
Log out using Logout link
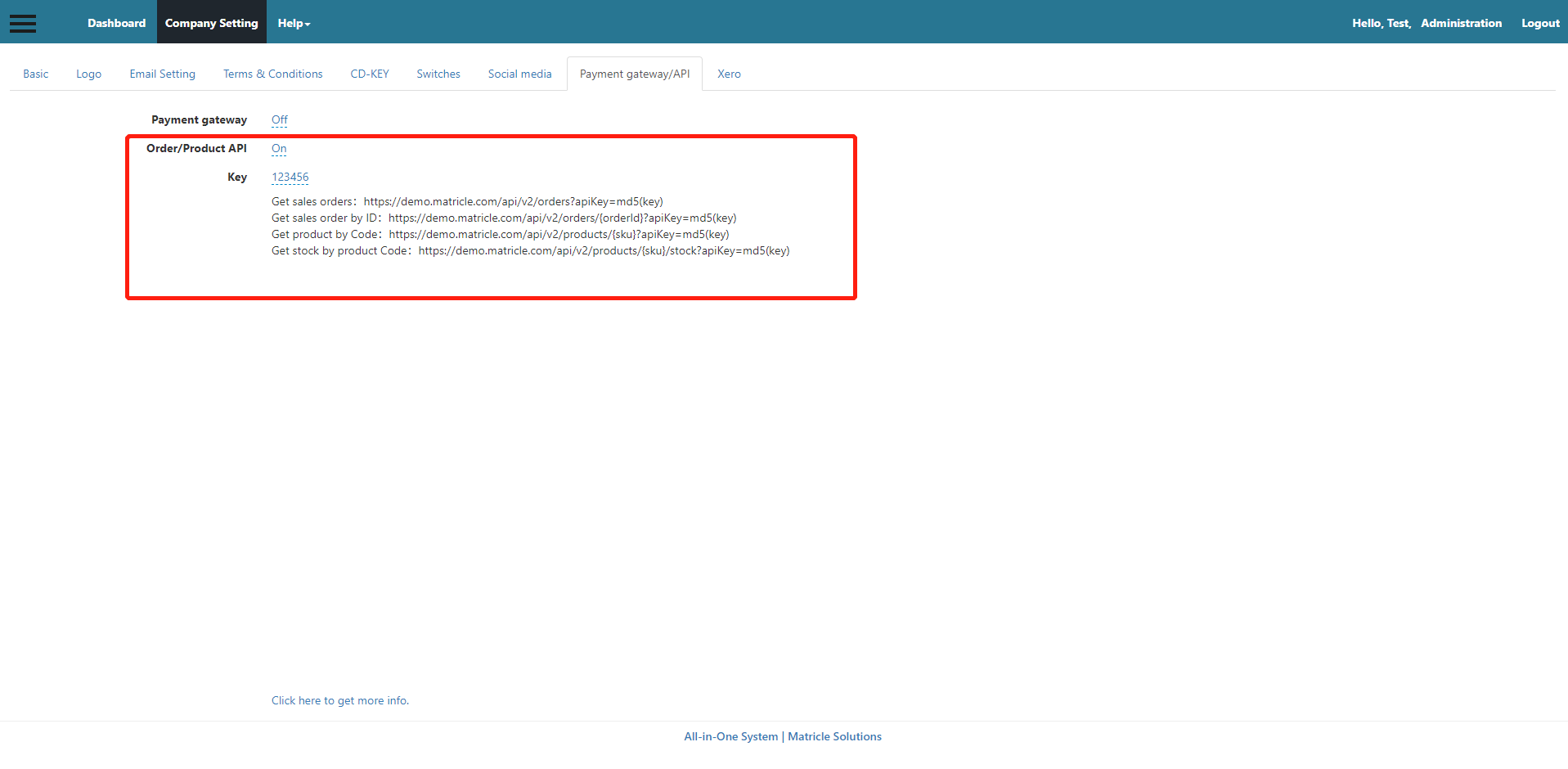click(x=1540, y=23)
